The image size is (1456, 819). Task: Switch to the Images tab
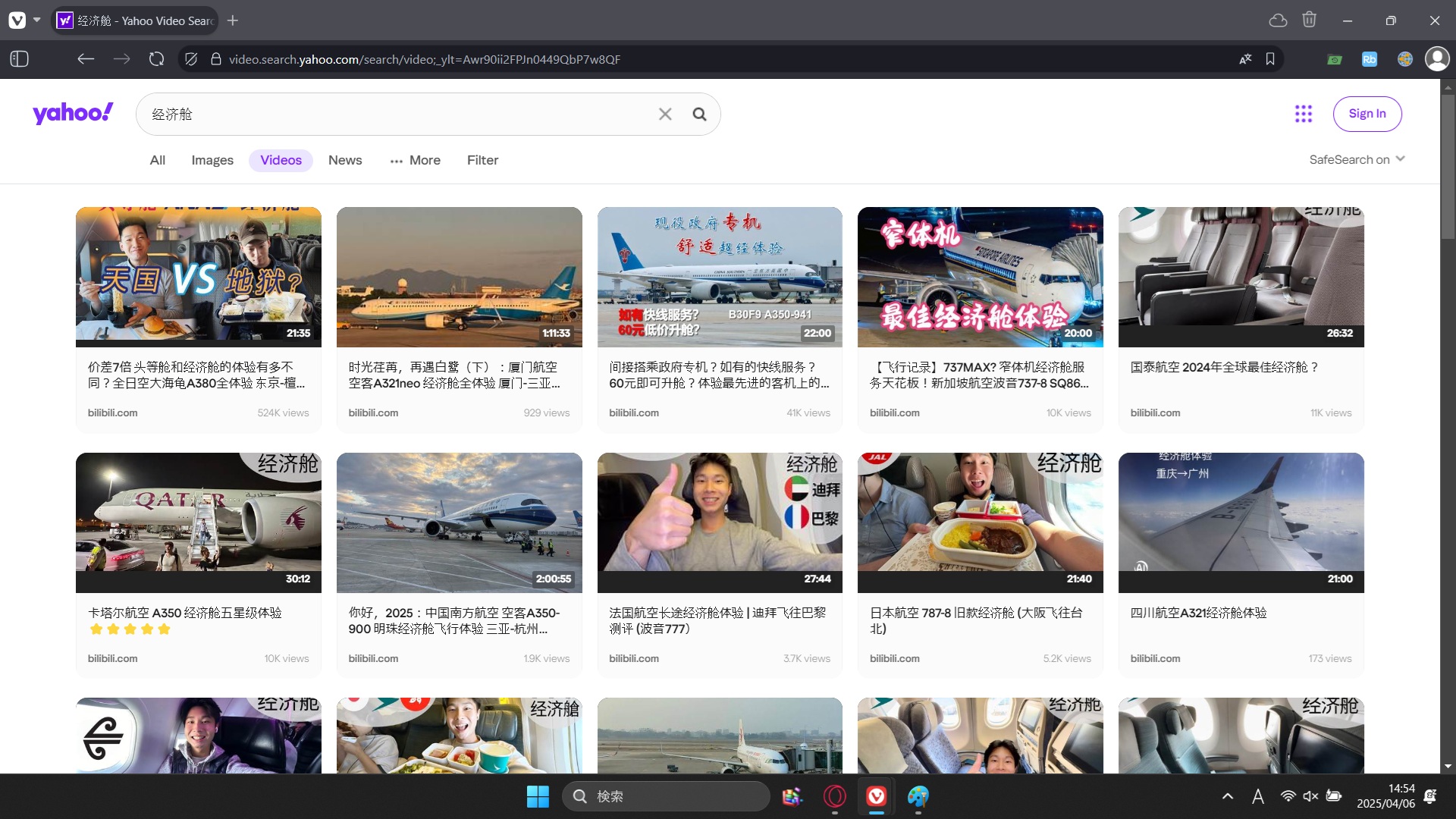pos(212,160)
